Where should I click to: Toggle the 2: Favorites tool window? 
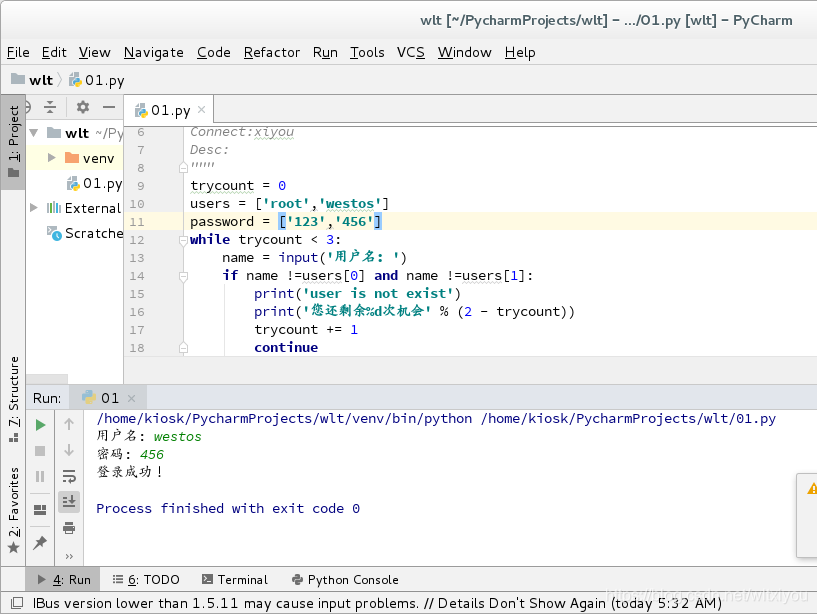tap(13, 511)
